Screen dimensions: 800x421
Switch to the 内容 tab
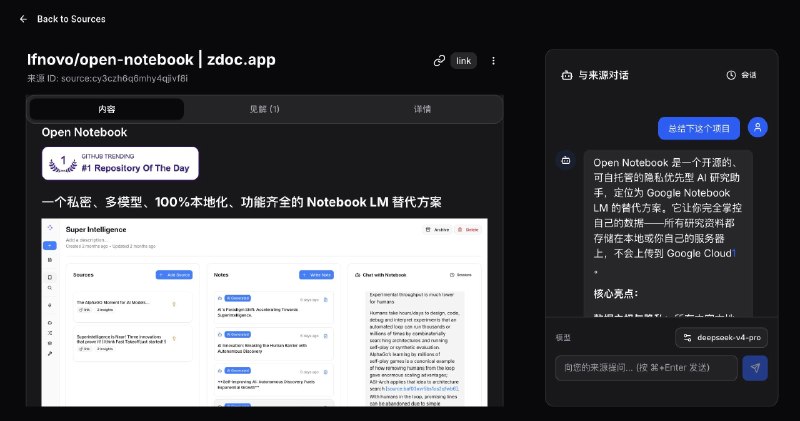[107, 109]
